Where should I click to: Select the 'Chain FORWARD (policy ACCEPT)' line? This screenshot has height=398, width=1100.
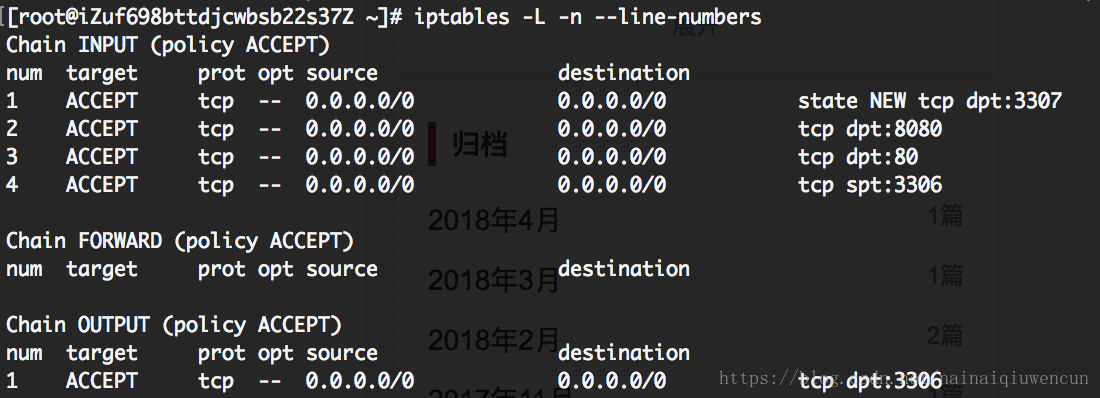(180, 241)
